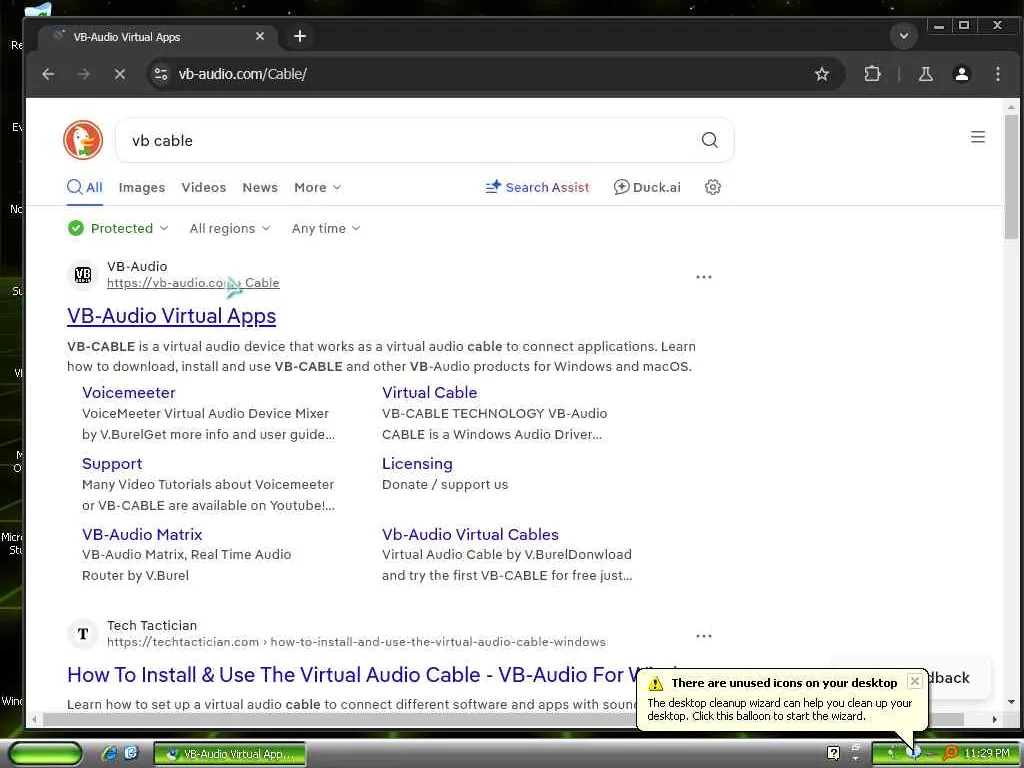Viewport: 1024px width, 768px height.
Task: Open Duck.ai chat
Action: [x=647, y=187]
